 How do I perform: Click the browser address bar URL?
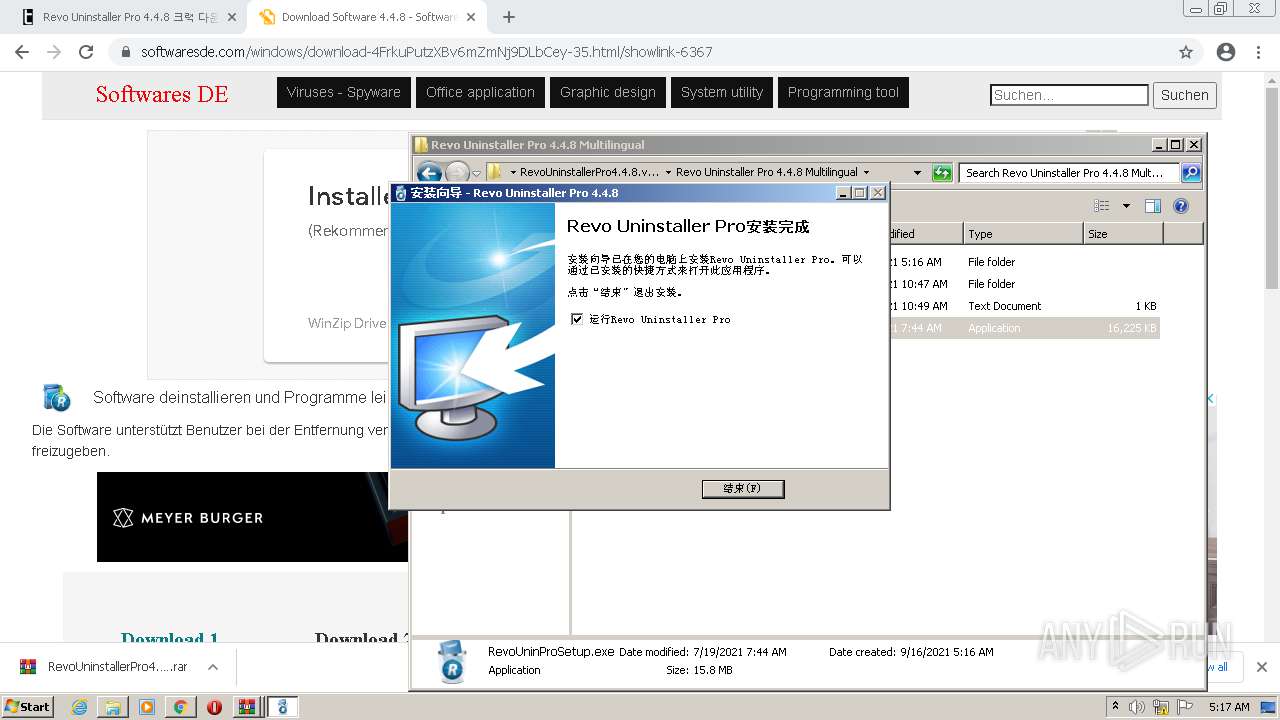tap(427, 52)
